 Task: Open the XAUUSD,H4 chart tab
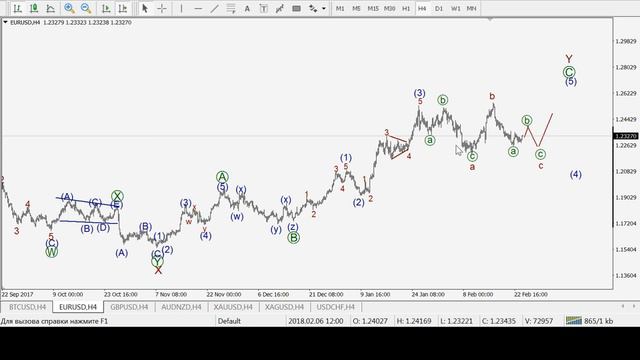coord(233,307)
